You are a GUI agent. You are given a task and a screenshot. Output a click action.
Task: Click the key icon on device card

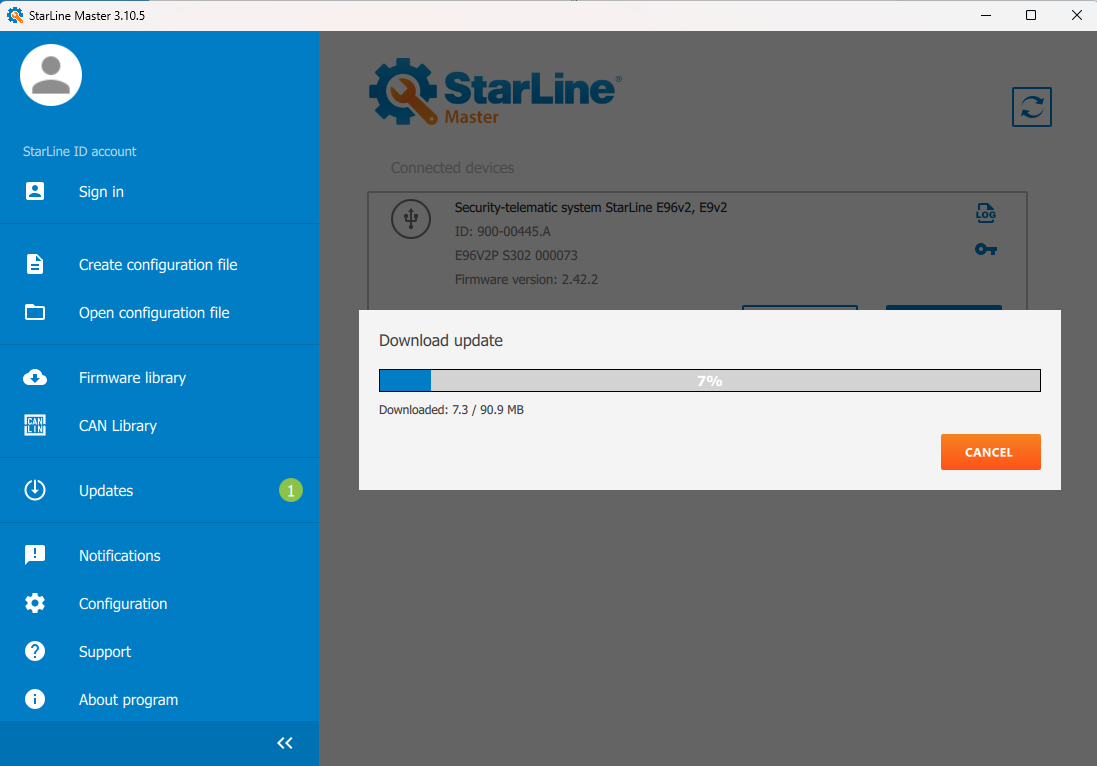click(985, 249)
